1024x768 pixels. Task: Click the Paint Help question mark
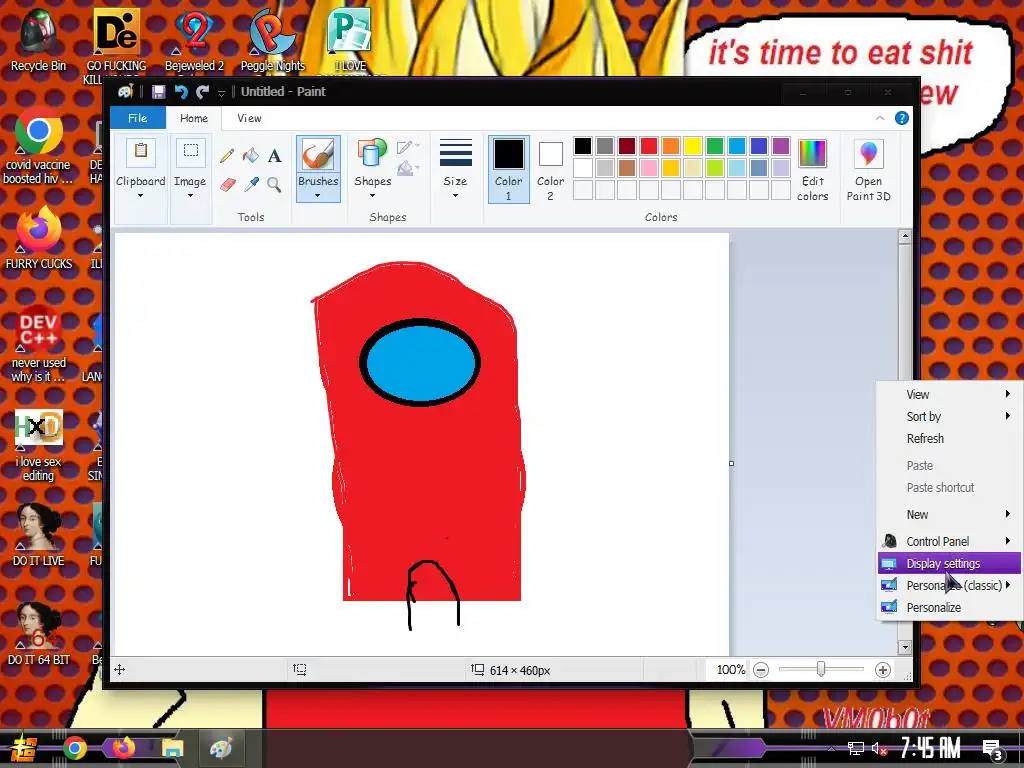pos(901,118)
